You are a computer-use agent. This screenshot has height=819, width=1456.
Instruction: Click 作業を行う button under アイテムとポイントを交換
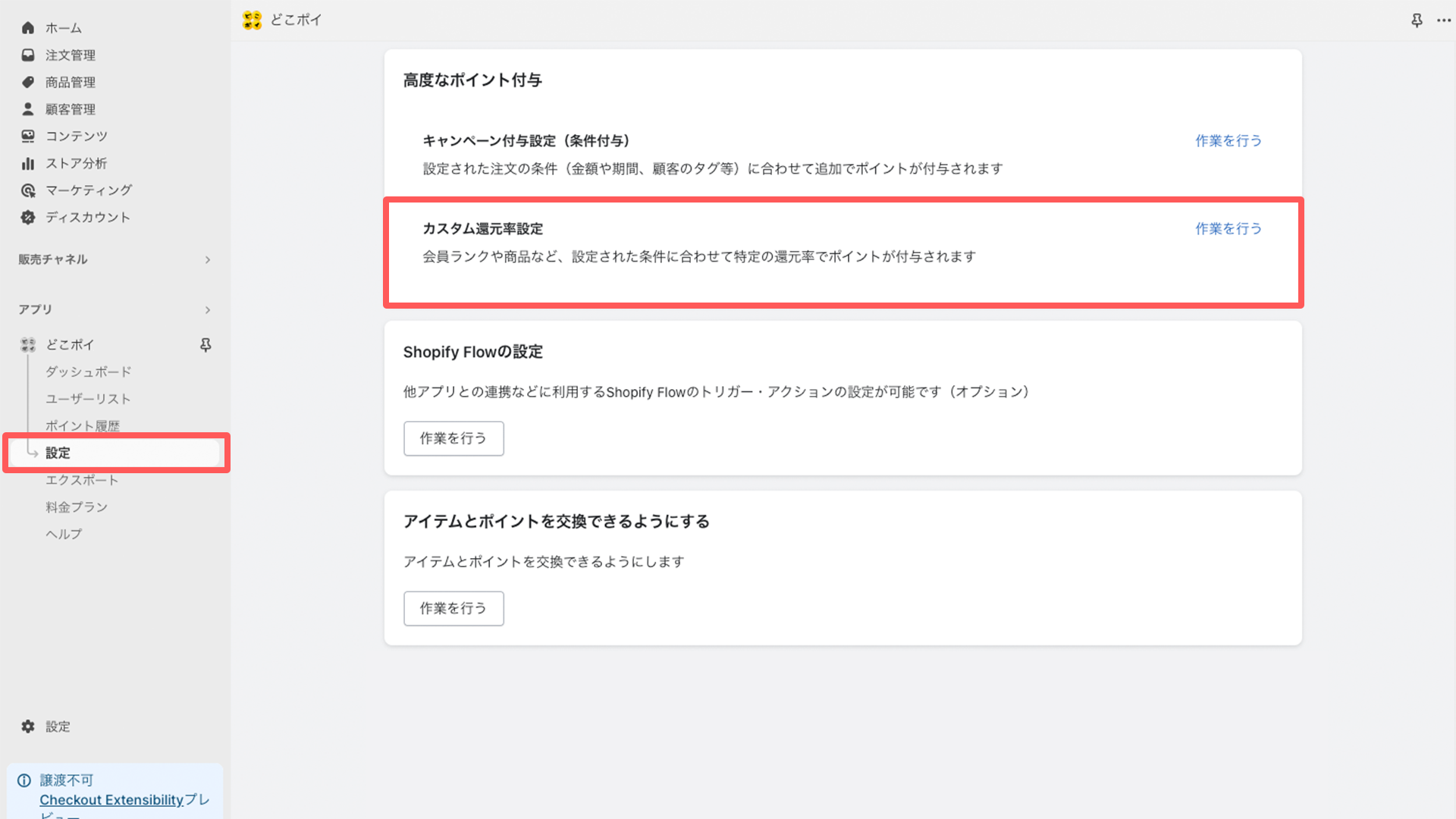[x=453, y=608]
